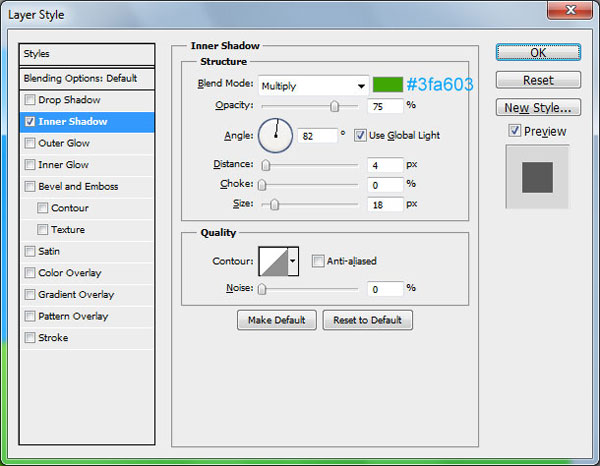Click the style preview thumbnail
Screen dimensions: 600x466
click(x=537, y=177)
